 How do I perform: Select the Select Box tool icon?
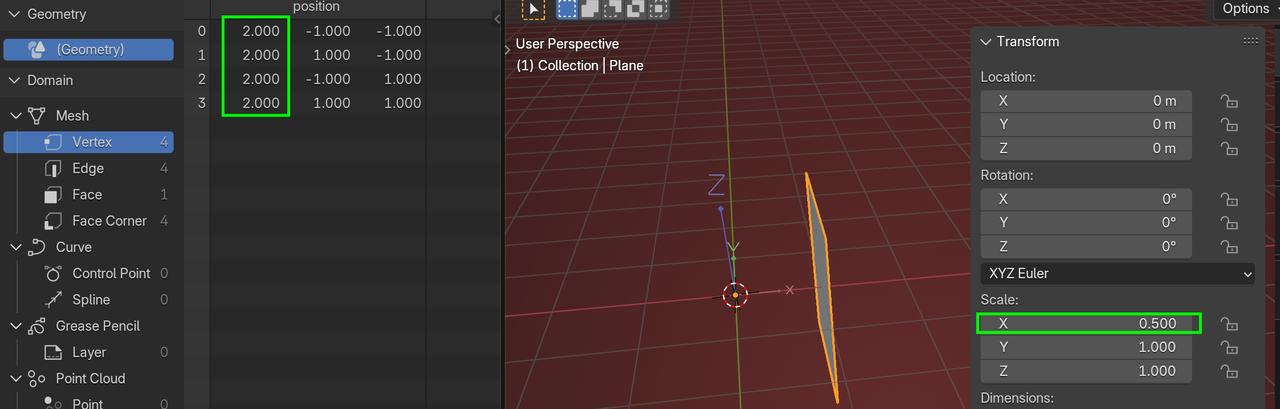pos(534,9)
